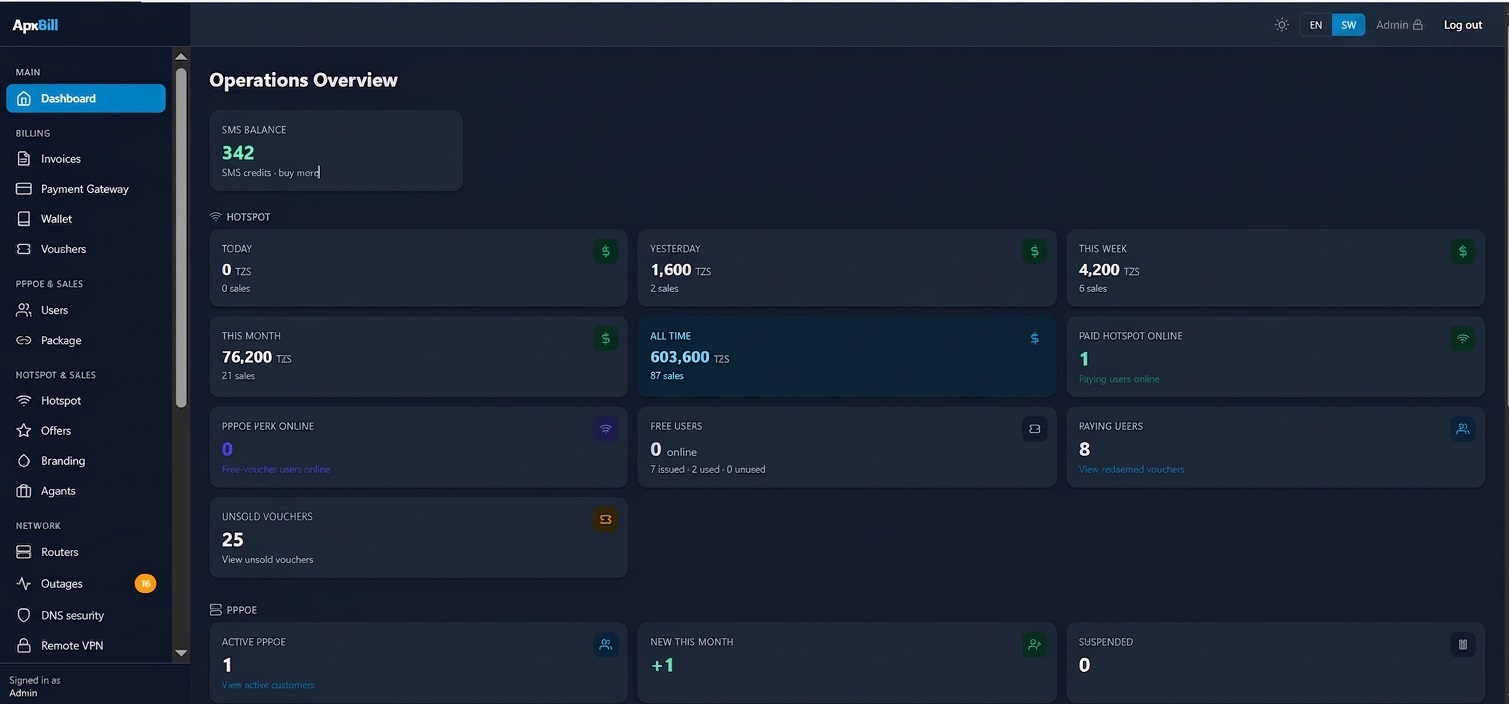Click the Routers server icon
This screenshot has width=1509, height=704.
pos(24,552)
